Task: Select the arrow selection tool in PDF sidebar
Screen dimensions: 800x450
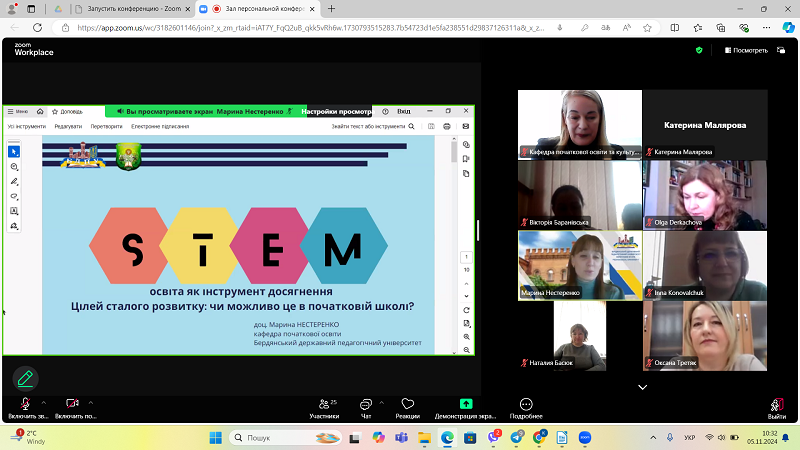Action: [14, 152]
